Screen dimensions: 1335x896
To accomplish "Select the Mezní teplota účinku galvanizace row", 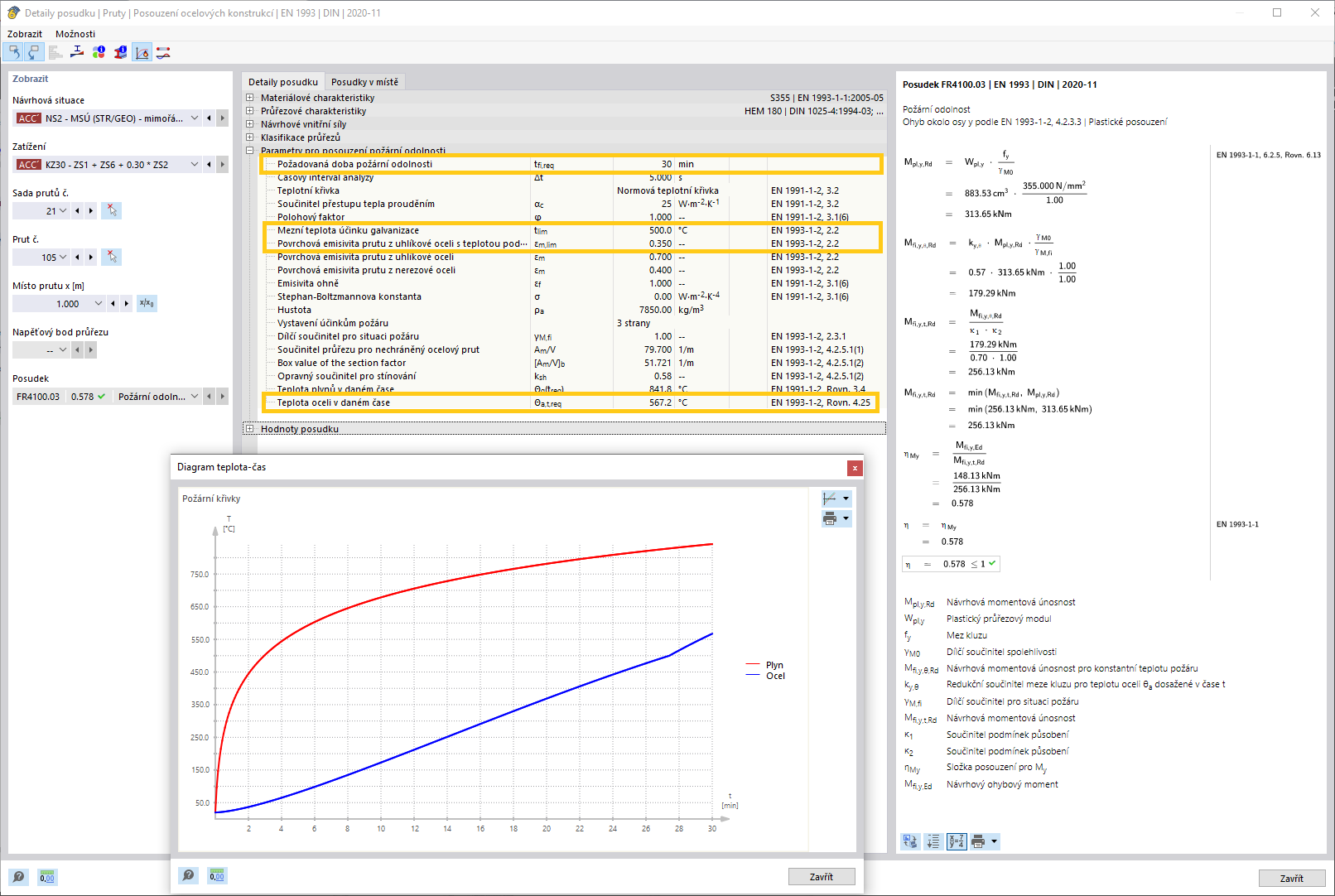I will (572, 230).
